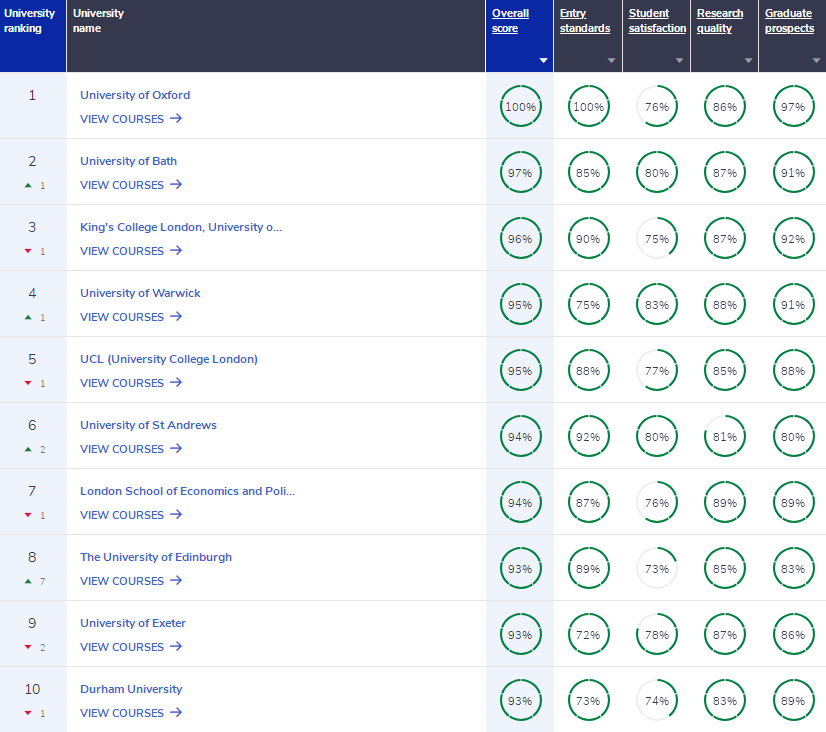The image size is (826, 732).
Task: Click the Overall score header link
Action: 510,21
